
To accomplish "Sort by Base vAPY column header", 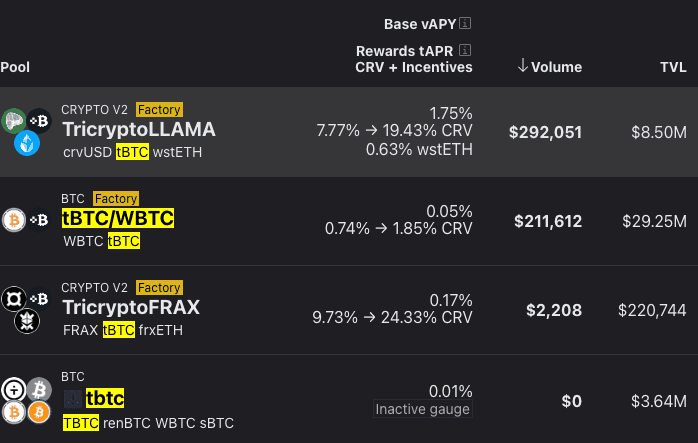I will point(420,24).
